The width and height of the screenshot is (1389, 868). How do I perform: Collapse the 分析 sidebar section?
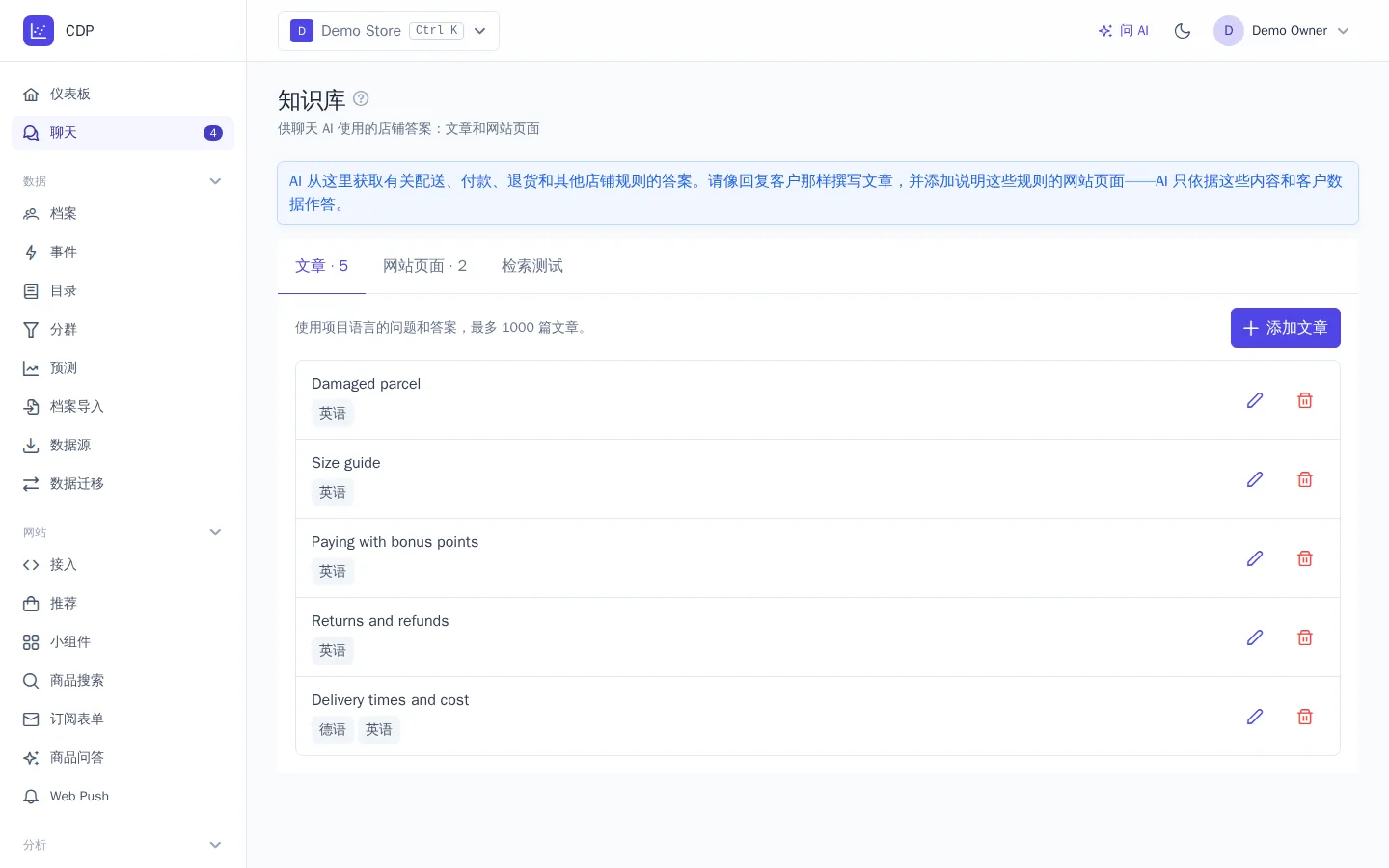point(216,845)
